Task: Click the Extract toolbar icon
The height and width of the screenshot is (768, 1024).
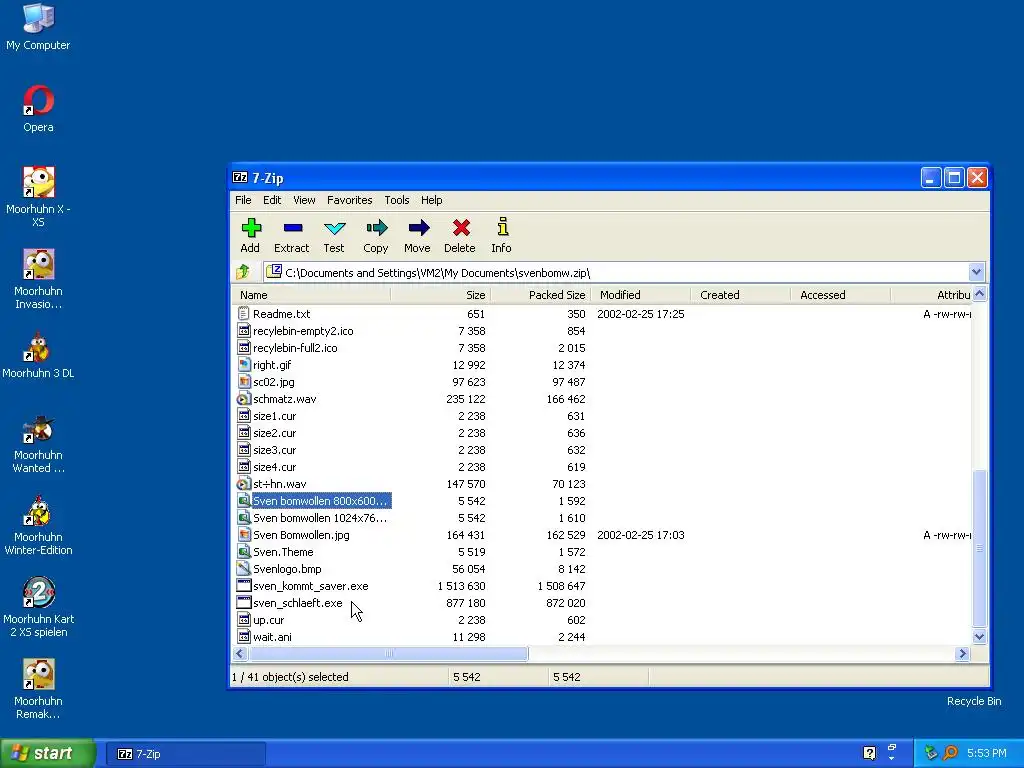Action: (x=293, y=228)
